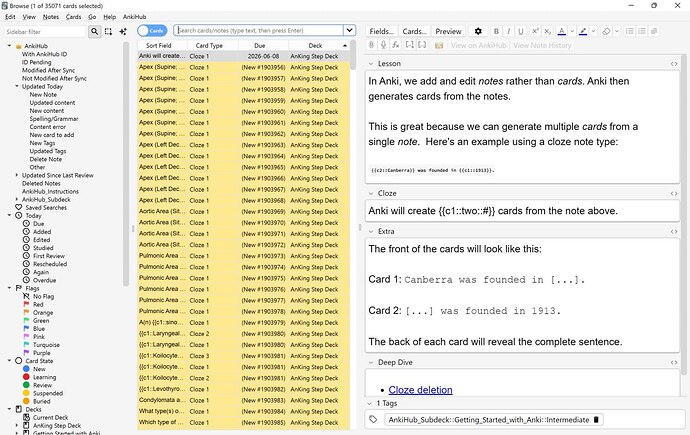Open the search history dropdown arrow
The width and height of the screenshot is (690, 435).
coord(349,30)
